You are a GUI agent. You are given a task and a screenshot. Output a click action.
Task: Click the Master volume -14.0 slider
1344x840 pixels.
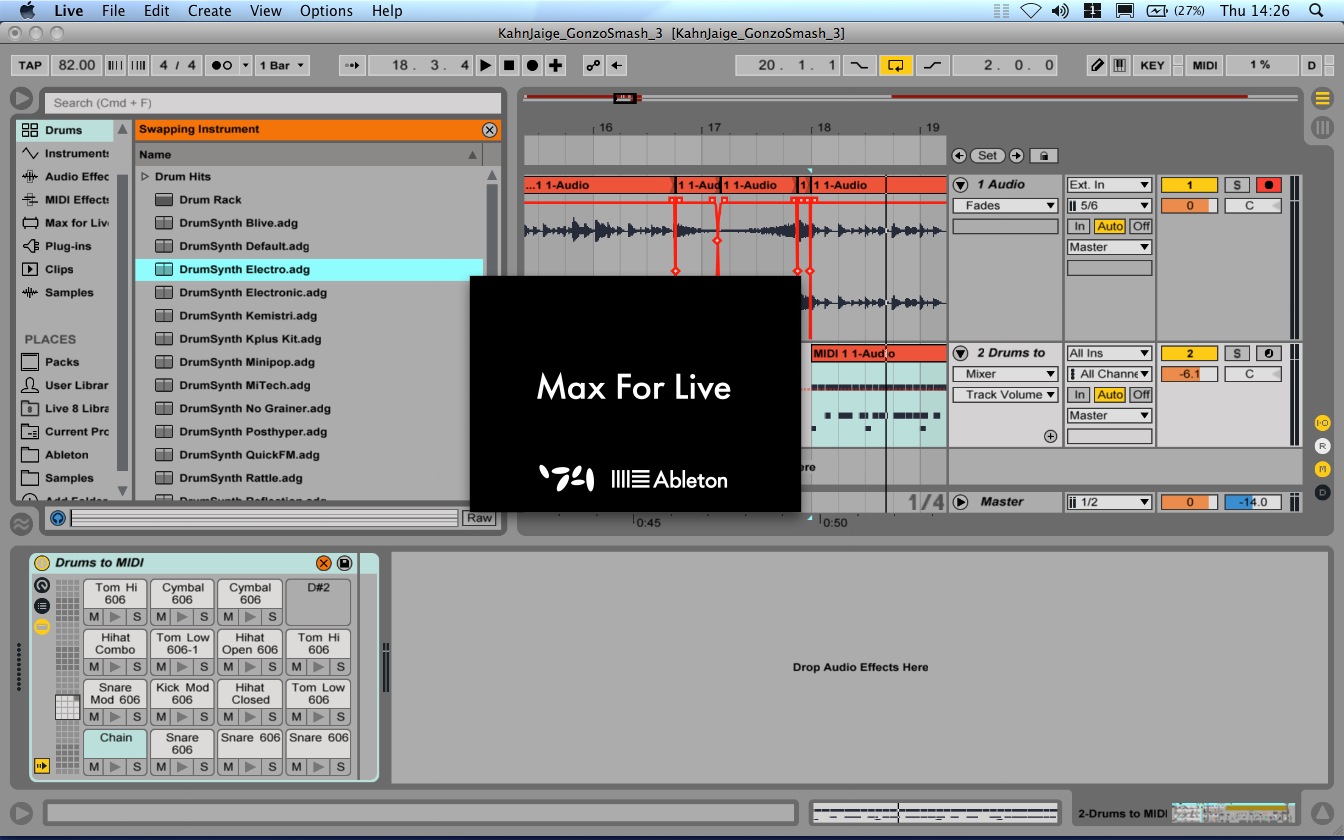pos(1252,502)
